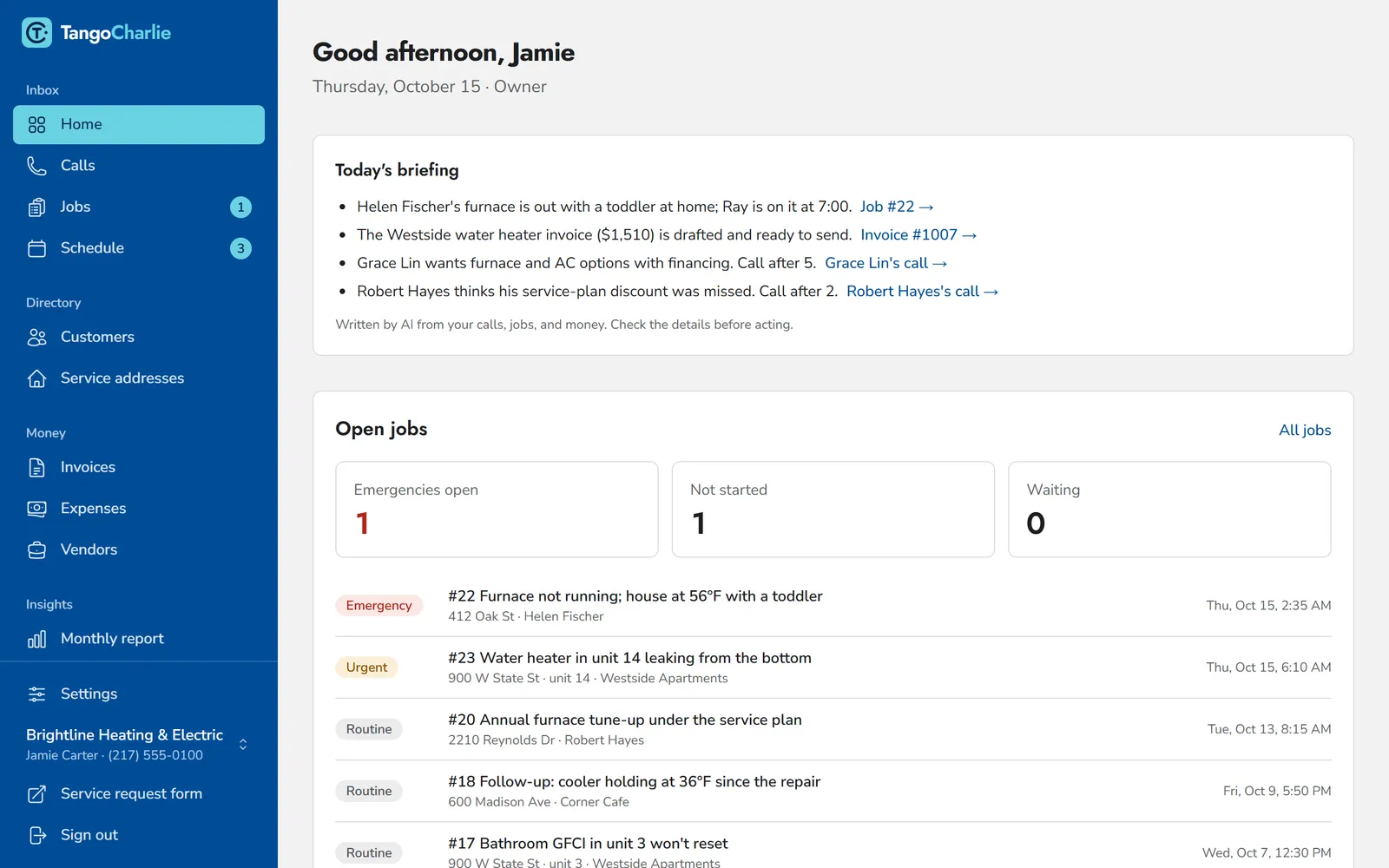Select the Waiting stat card
Viewport: 1389px width, 868px height.
(x=1169, y=510)
